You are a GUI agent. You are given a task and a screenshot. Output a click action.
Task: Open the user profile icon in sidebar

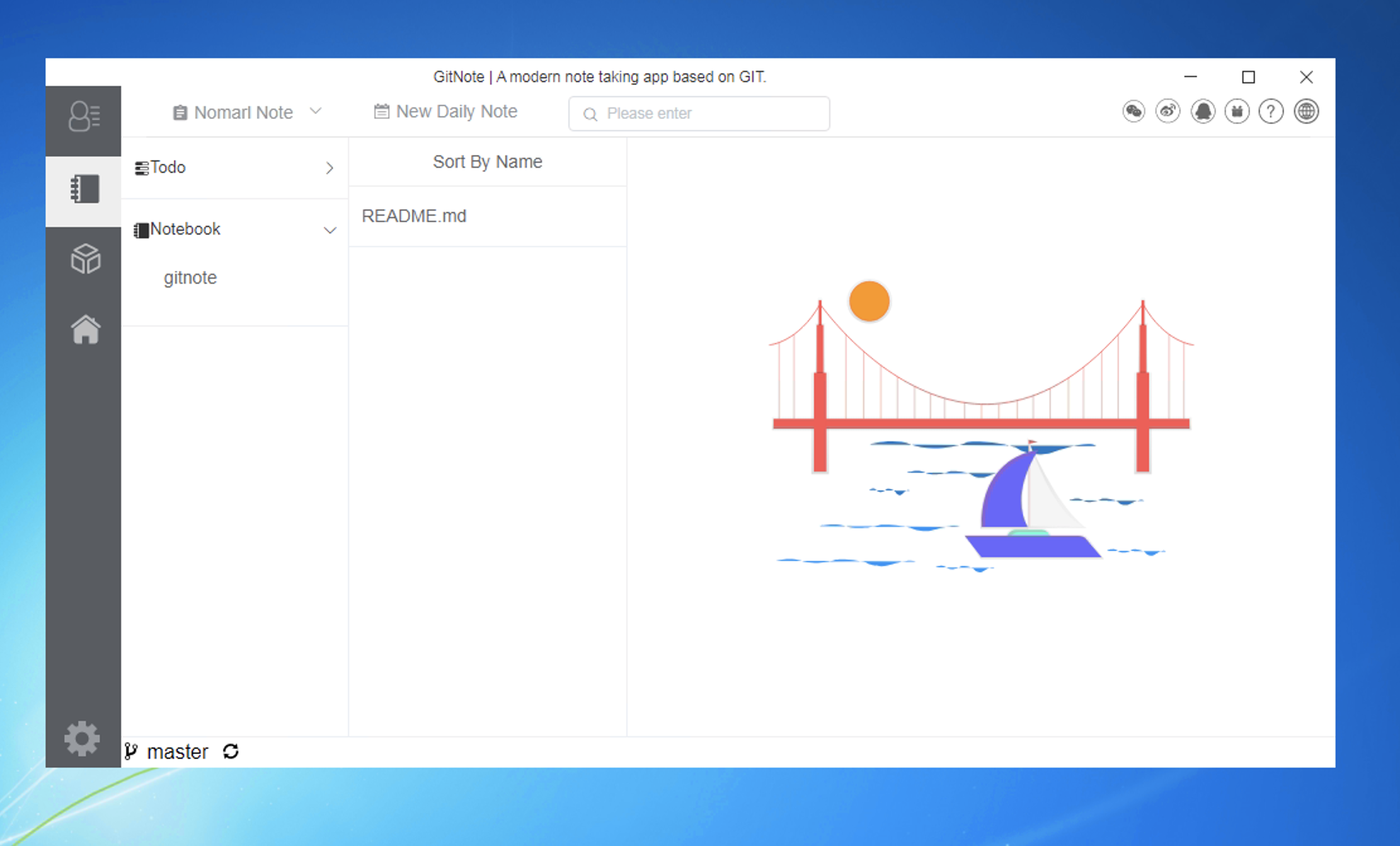[x=84, y=117]
